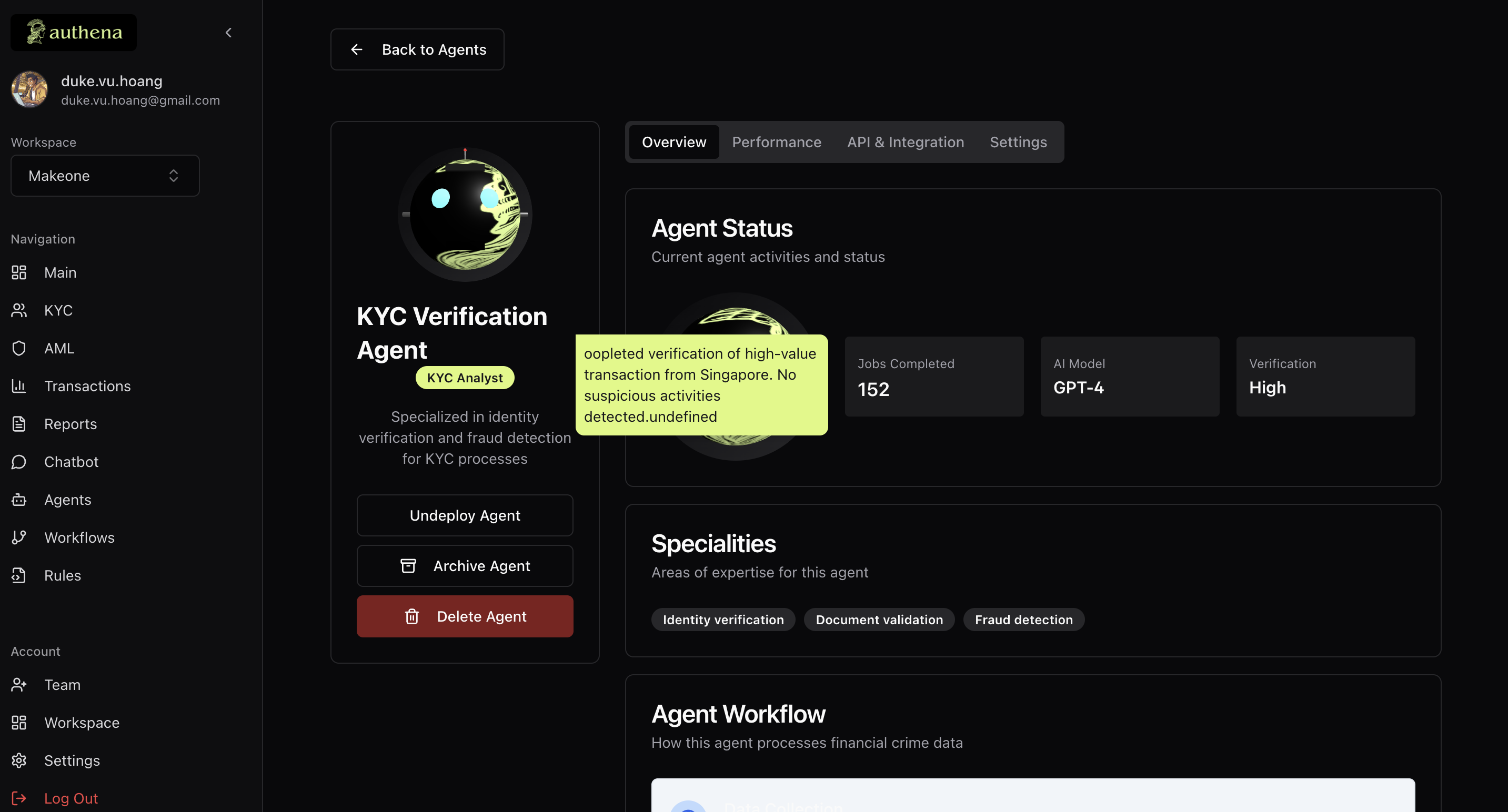Open the API & Integration tab
This screenshot has width=1508, height=812.
905,142
